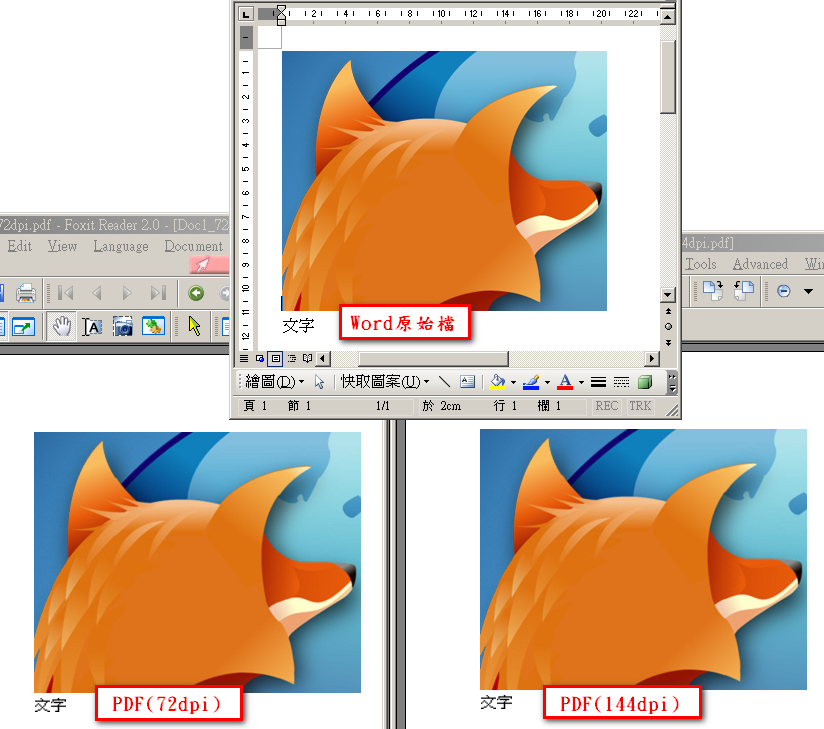
Task: Click rotate page clockwise icon in right window
Action: click(713, 290)
